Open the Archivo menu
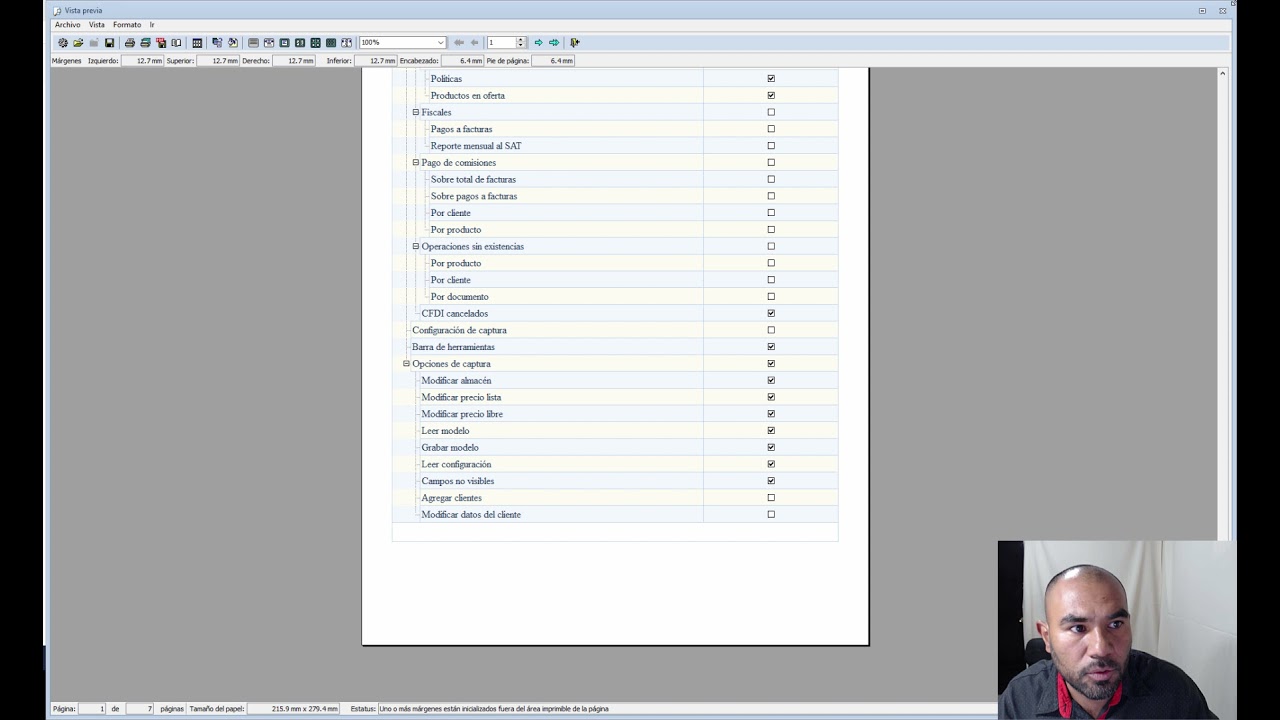The width and height of the screenshot is (1280, 720). click(67, 24)
